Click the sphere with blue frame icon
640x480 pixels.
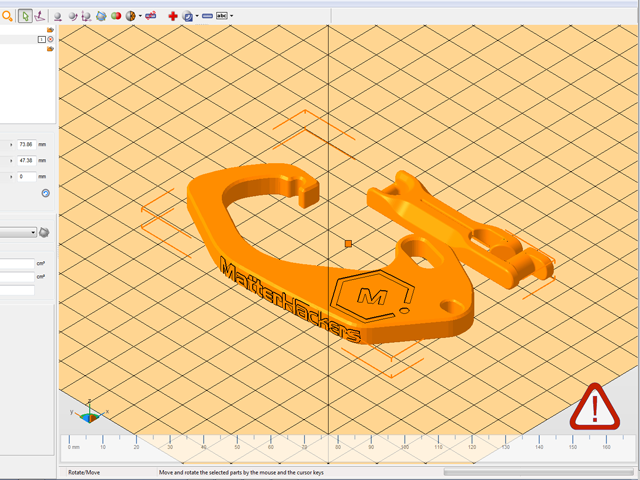click(x=101, y=16)
